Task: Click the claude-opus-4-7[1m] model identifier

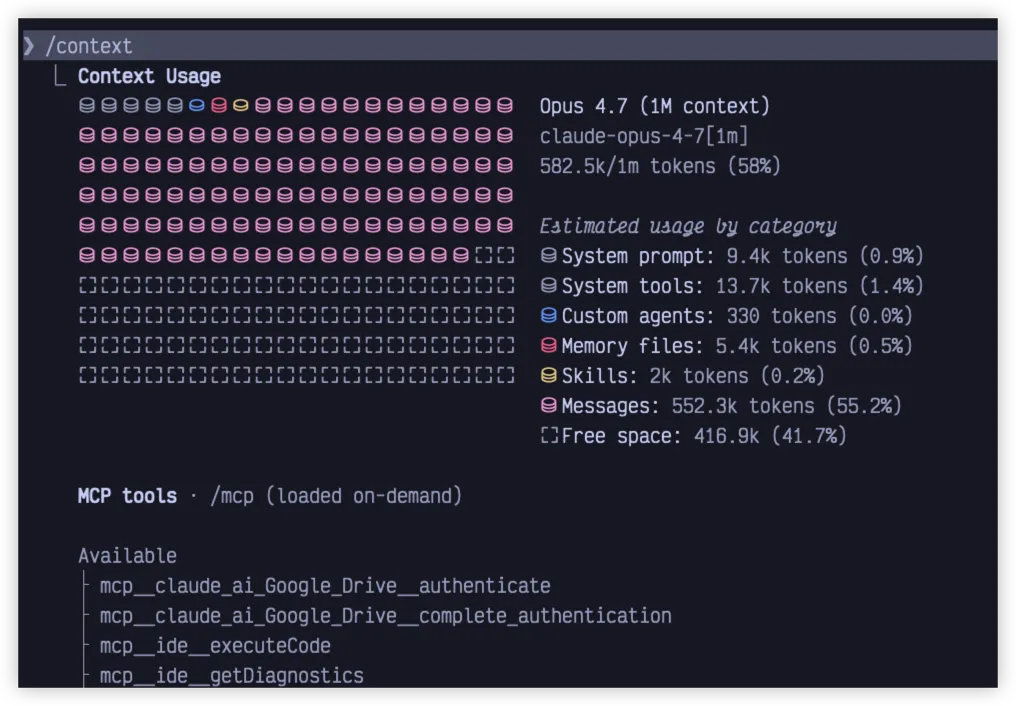Action: (x=644, y=136)
